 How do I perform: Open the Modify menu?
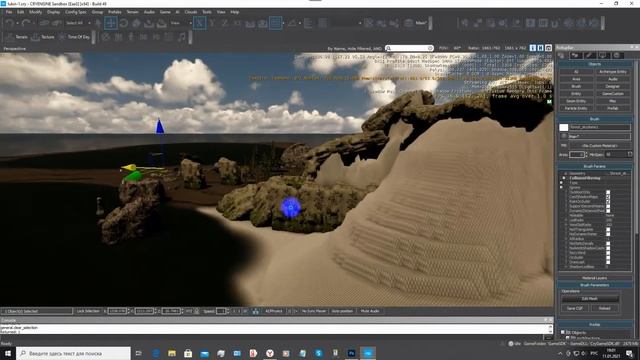click(x=36, y=12)
